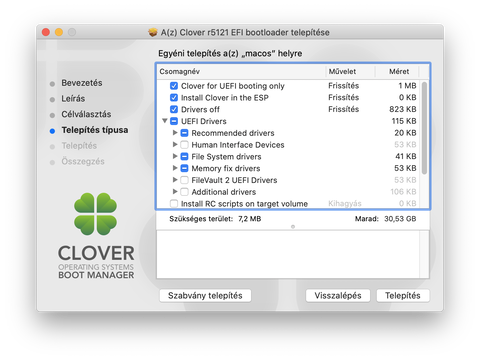Close the Clover installer window
The height and width of the screenshot is (360, 480).
pos(46,32)
